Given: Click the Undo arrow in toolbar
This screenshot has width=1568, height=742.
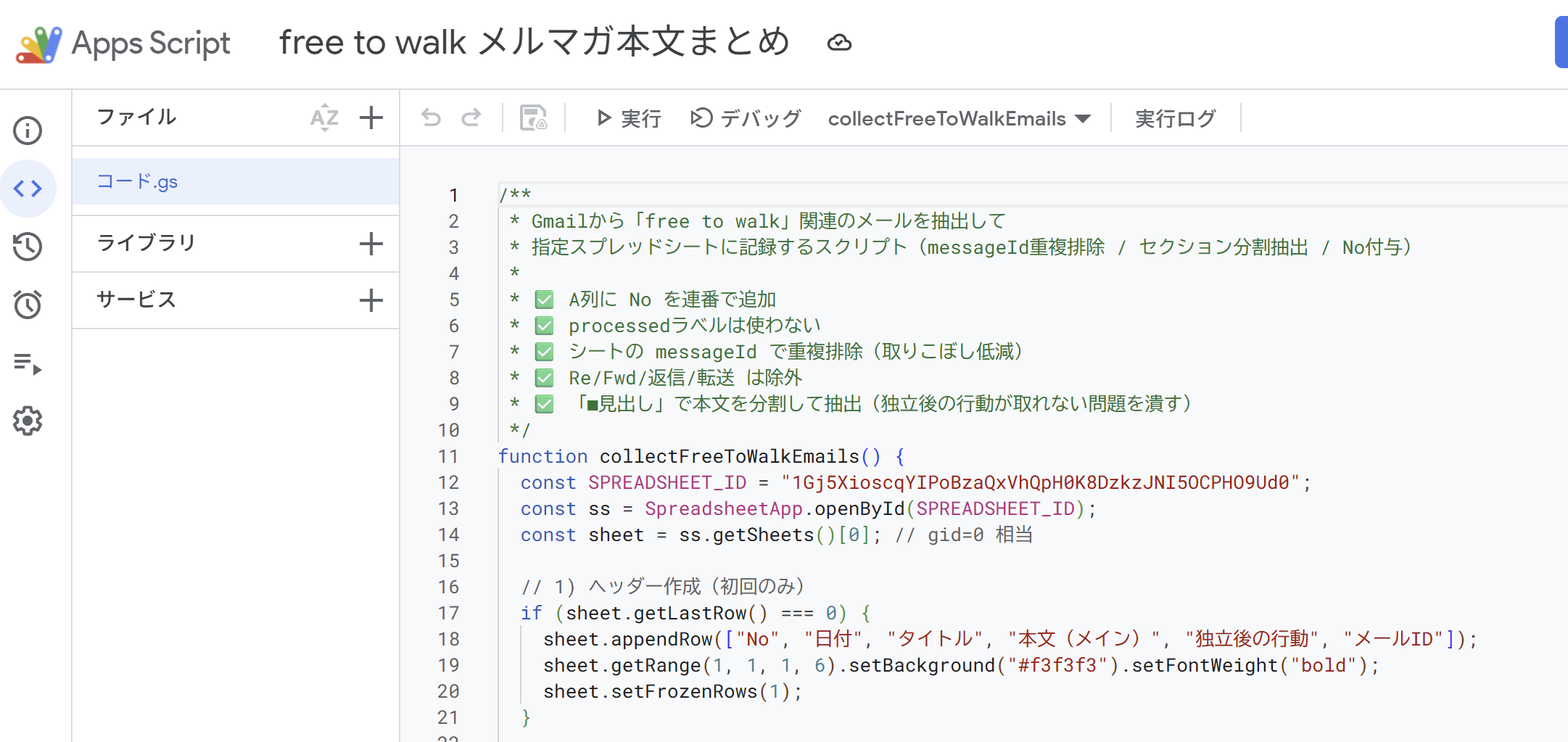Looking at the screenshot, I should coord(432,118).
